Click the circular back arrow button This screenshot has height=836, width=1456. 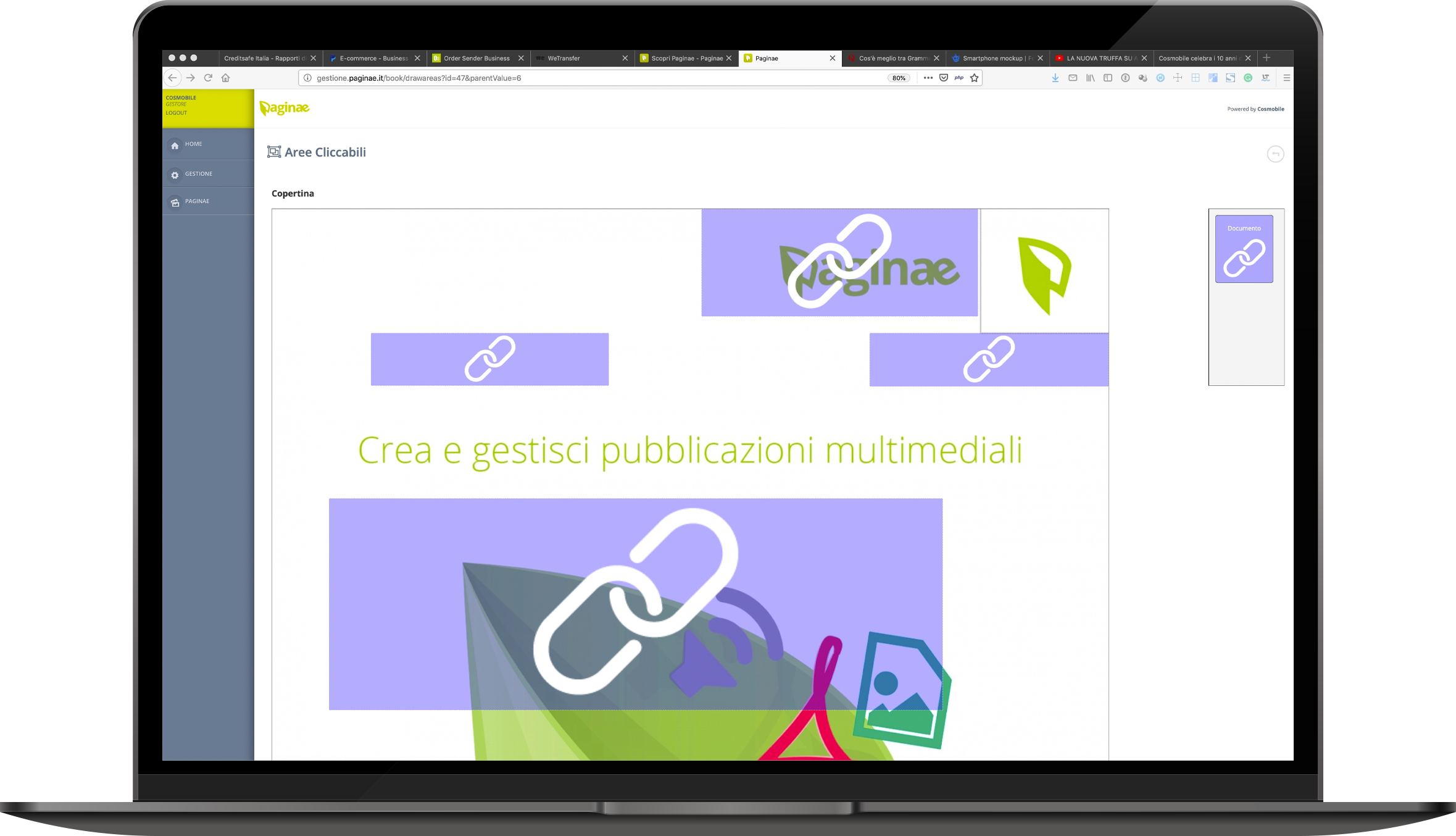pyautogui.click(x=1275, y=154)
